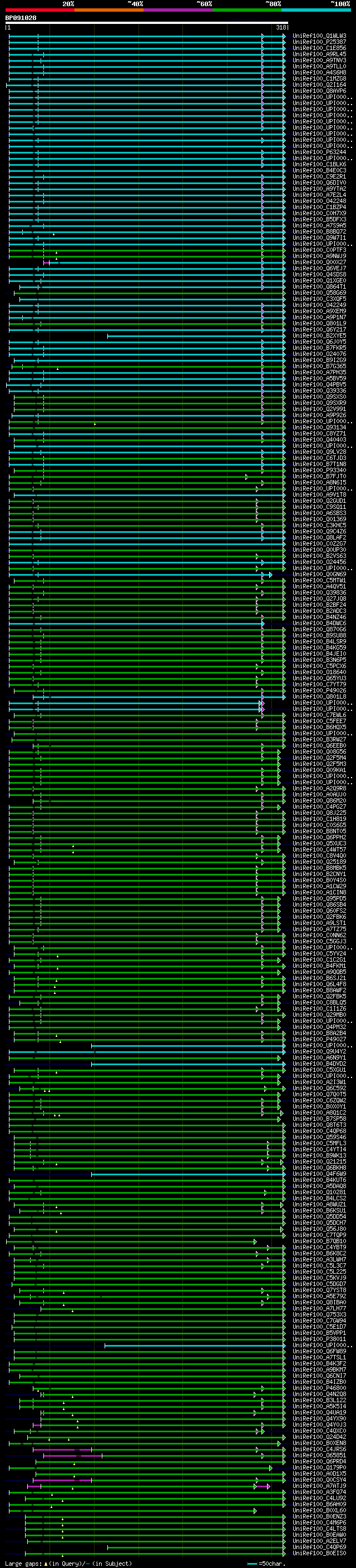Open hit UniRef100_B4DWC6
Viewport: 356px width, 1568px height.
coord(319,623)
